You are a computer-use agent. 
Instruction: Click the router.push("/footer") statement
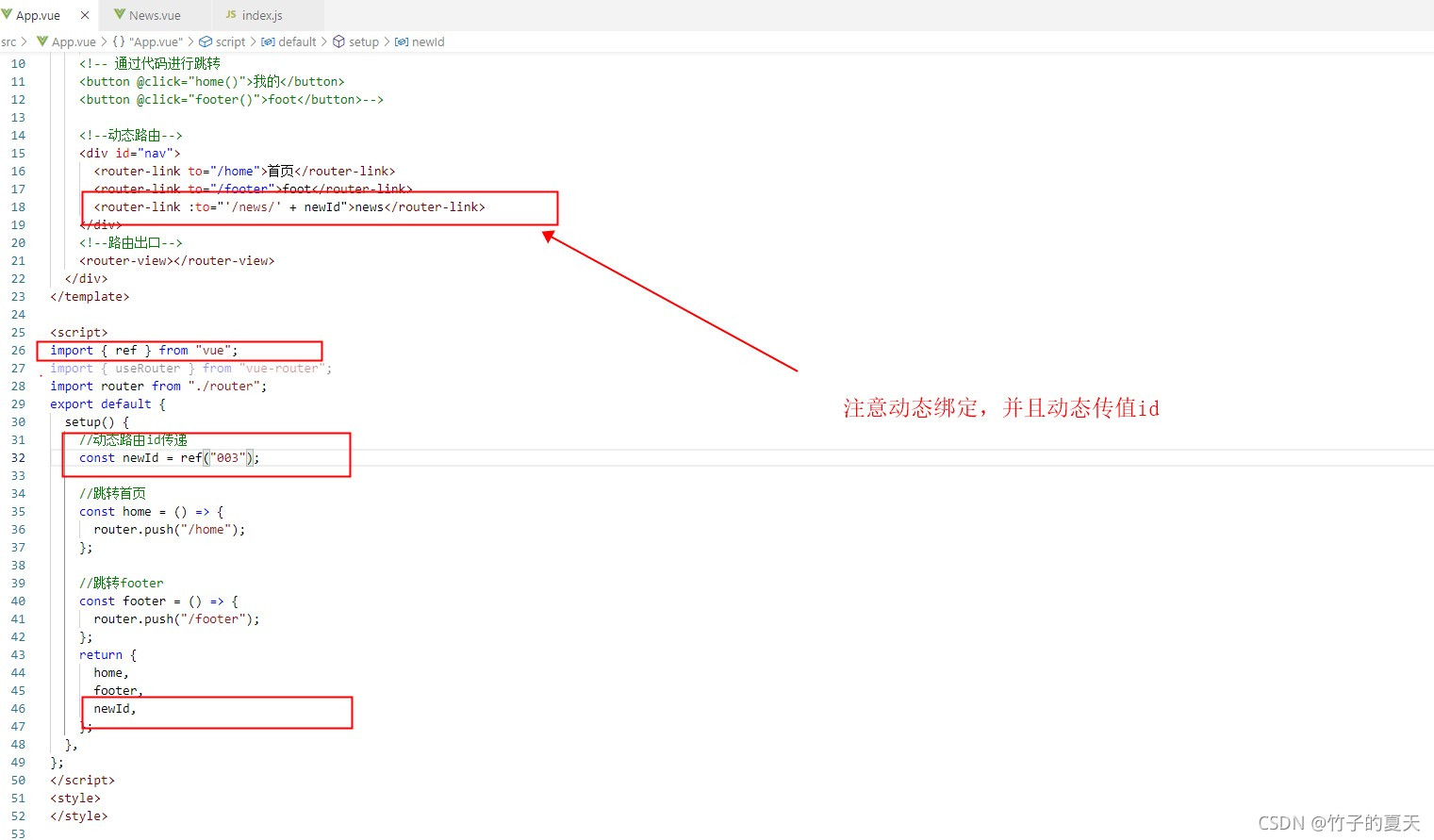pos(176,618)
